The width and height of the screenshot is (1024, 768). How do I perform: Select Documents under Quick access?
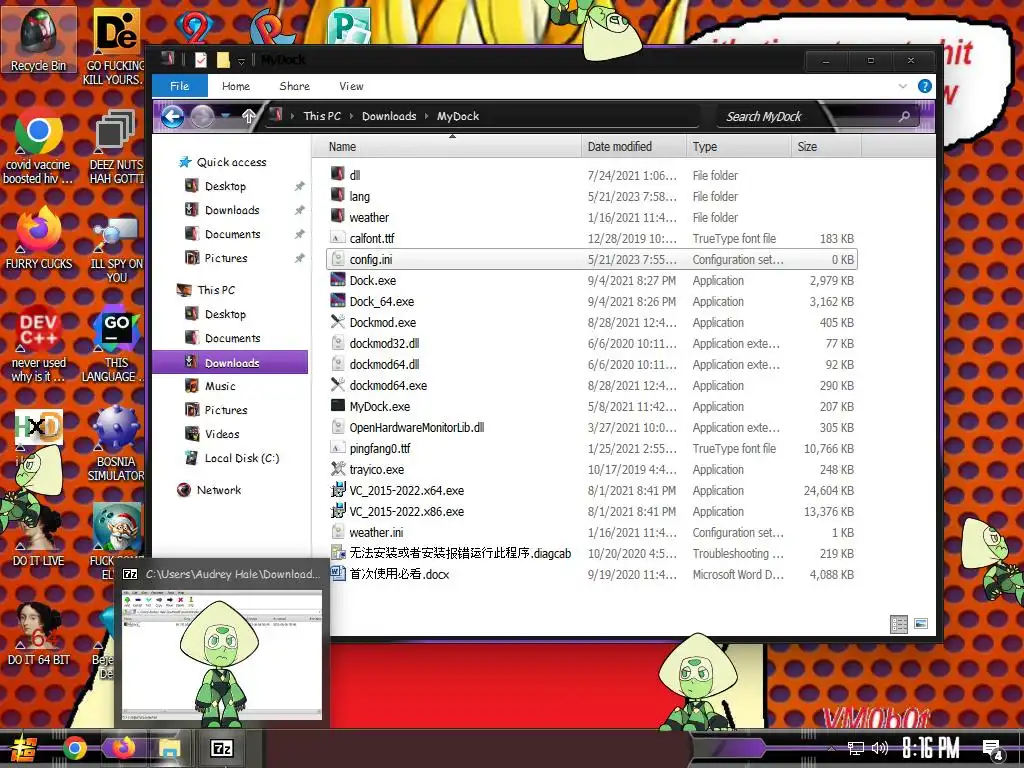[x=232, y=234]
